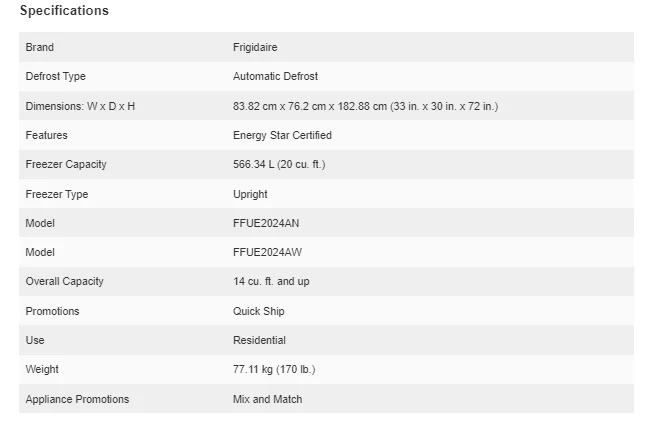Click the Overall Capacity label
Viewport: 656px width, 422px height.
pos(64,282)
